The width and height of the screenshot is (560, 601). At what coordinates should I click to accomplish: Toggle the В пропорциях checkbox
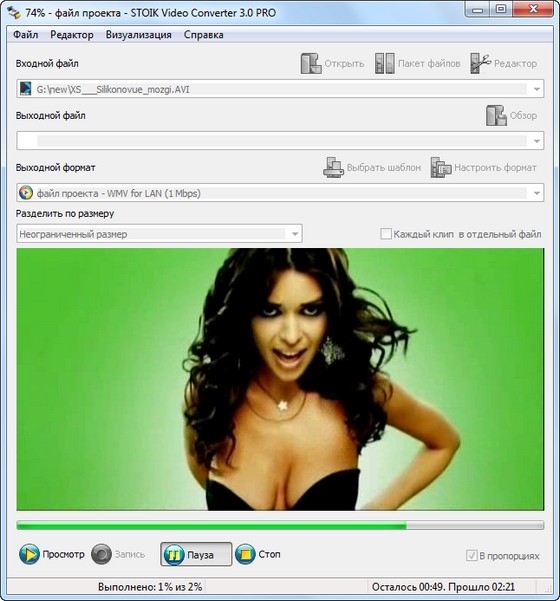(x=471, y=555)
